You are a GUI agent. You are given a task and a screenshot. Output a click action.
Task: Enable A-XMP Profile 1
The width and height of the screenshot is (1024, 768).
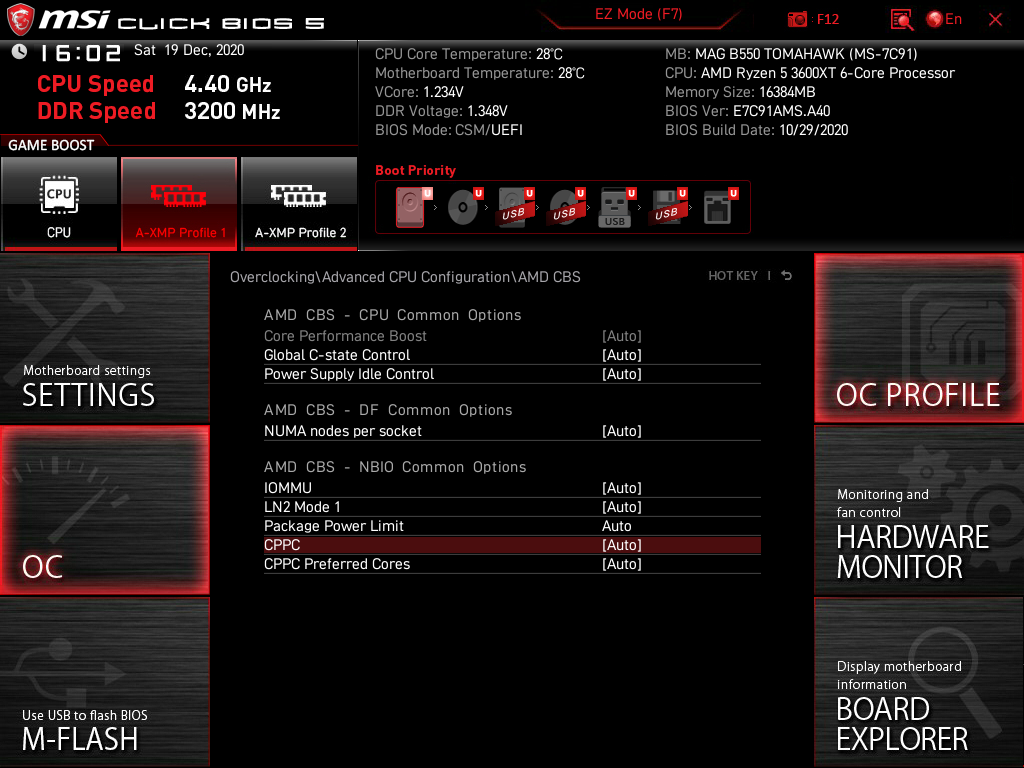point(179,203)
